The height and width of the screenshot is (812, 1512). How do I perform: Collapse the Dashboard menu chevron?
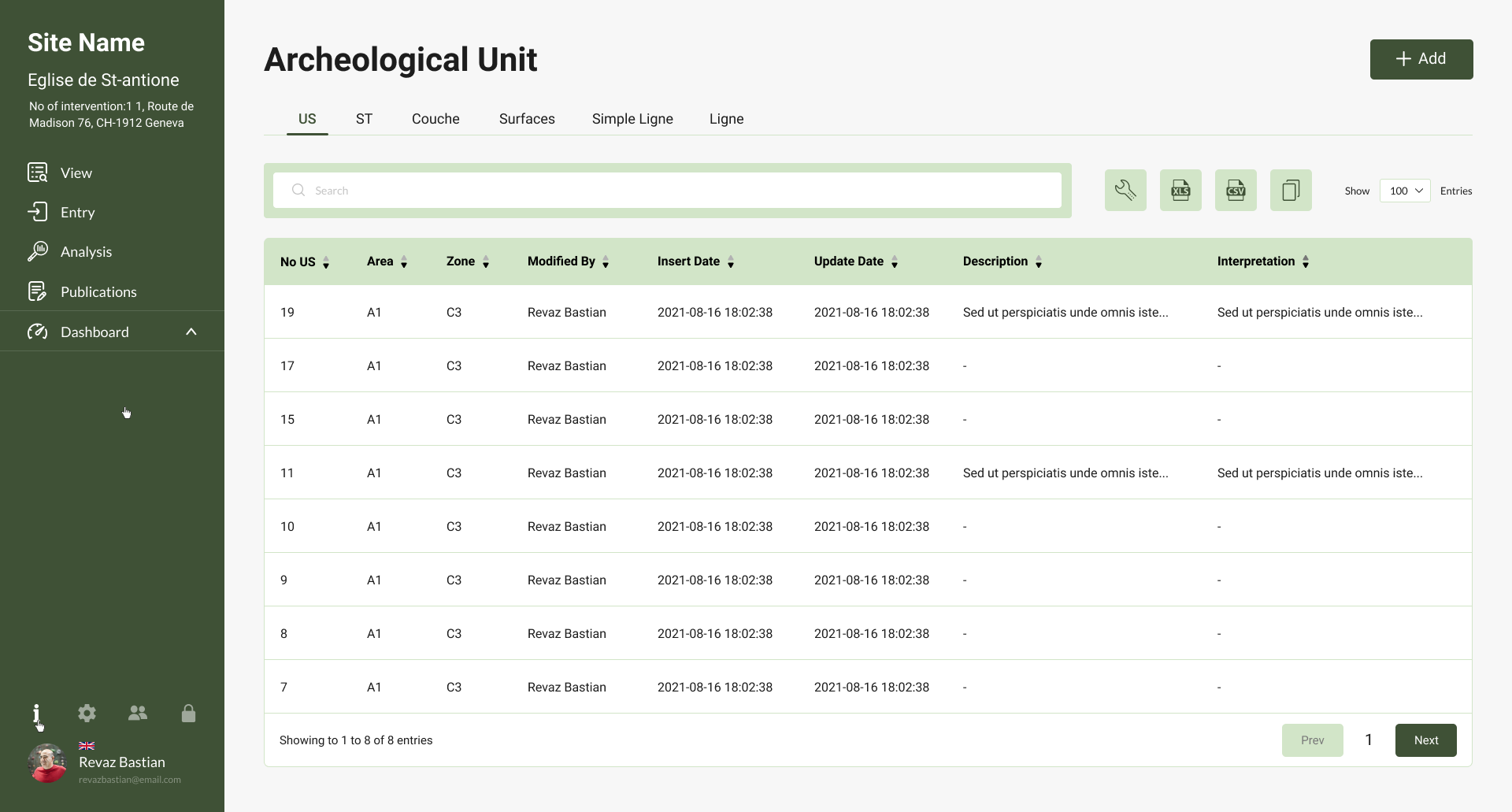(191, 332)
